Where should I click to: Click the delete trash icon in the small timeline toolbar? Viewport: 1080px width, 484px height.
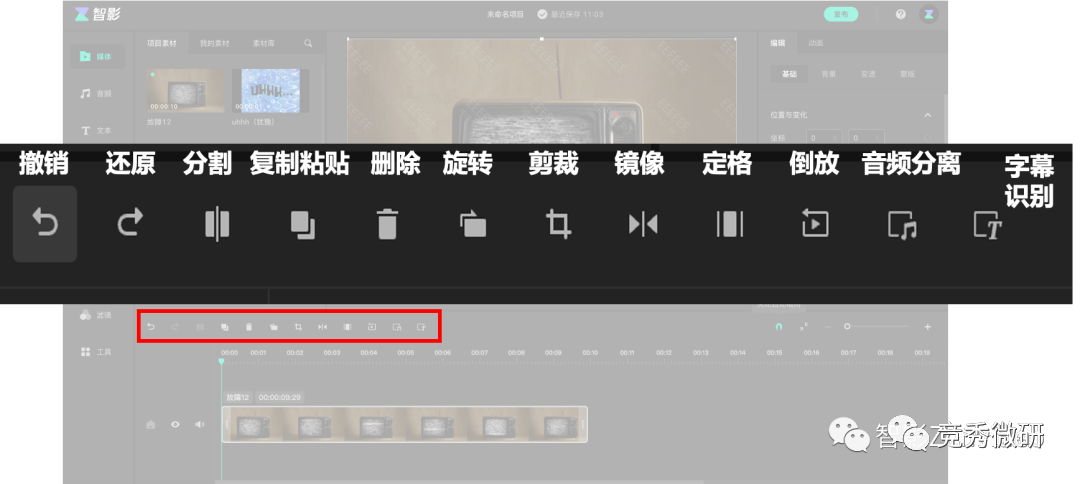[x=249, y=327]
